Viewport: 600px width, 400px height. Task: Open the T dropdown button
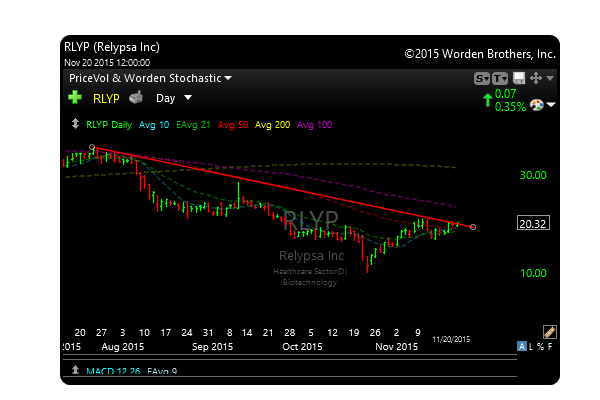(x=500, y=78)
